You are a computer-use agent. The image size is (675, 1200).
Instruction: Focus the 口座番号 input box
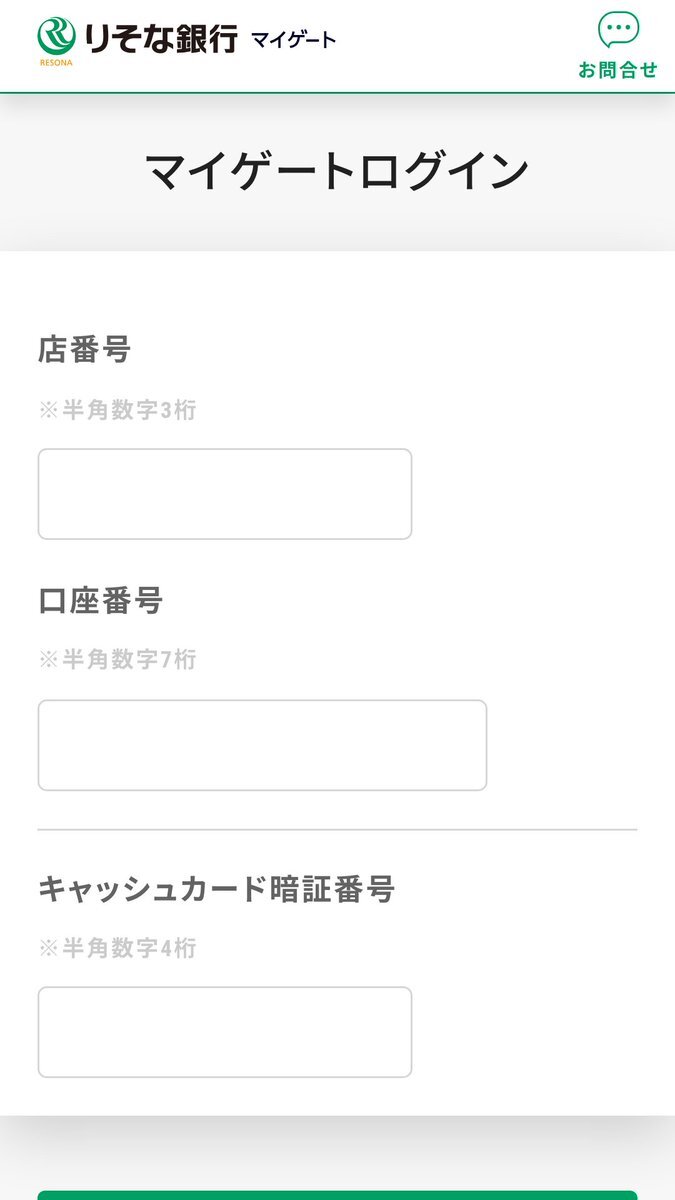pyautogui.click(x=262, y=745)
